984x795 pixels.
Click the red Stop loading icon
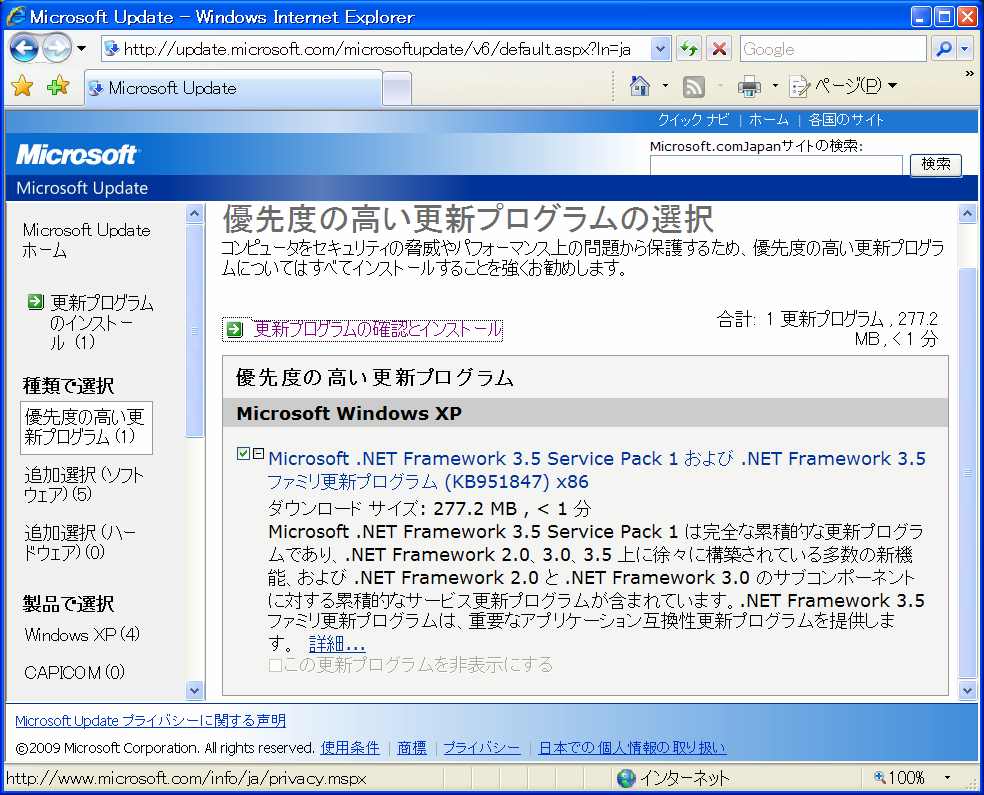pos(719,49)
